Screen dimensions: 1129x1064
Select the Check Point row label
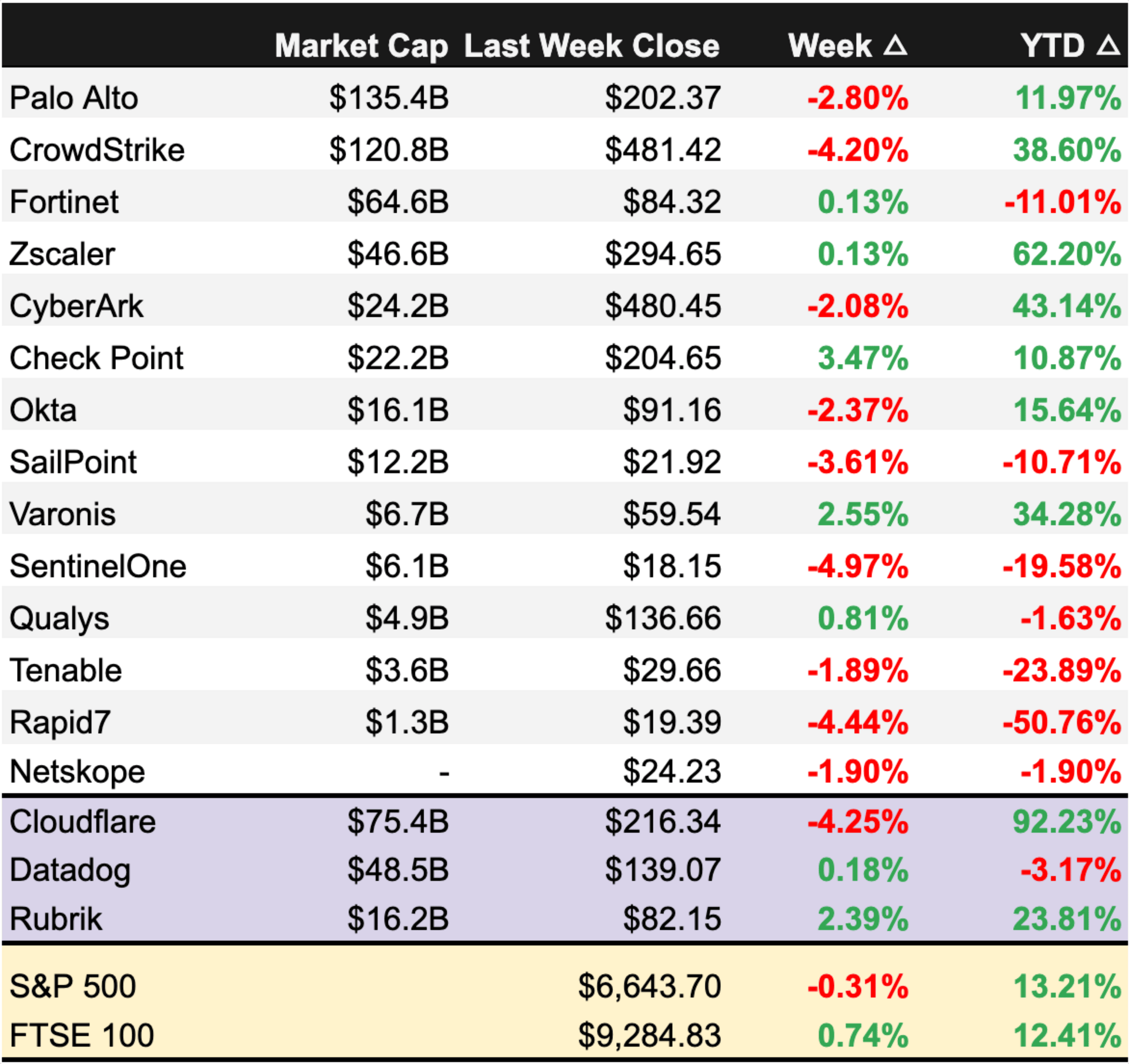96,358
